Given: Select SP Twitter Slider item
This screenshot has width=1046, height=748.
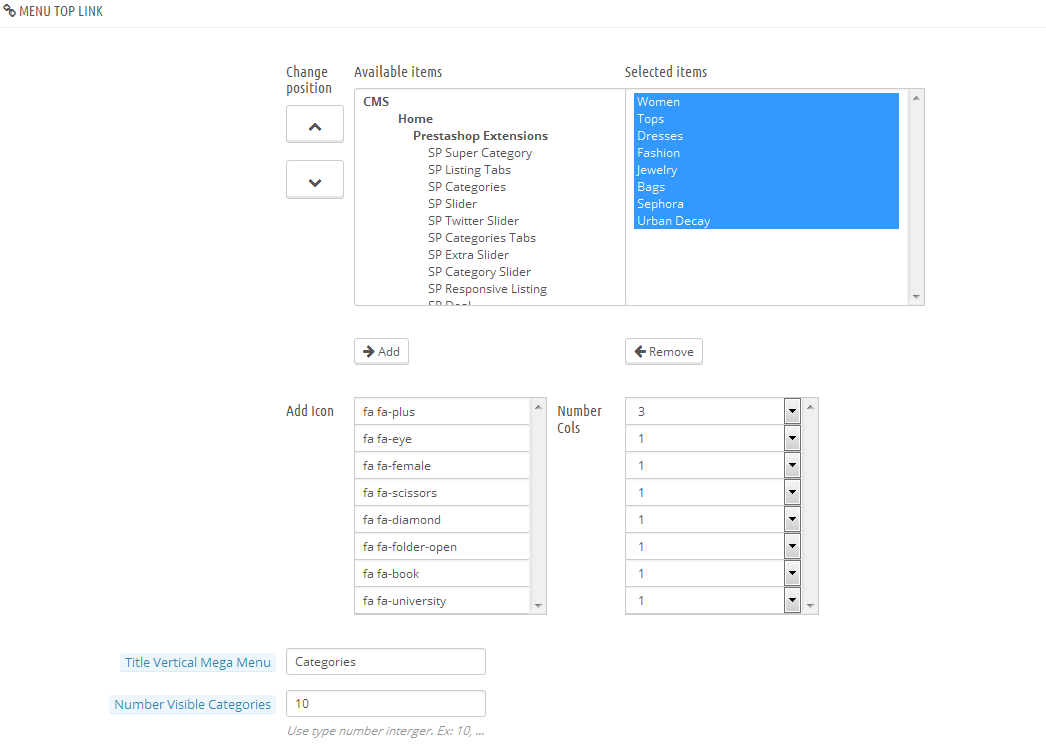Looking at the screenshot, I should click(473, 221).
